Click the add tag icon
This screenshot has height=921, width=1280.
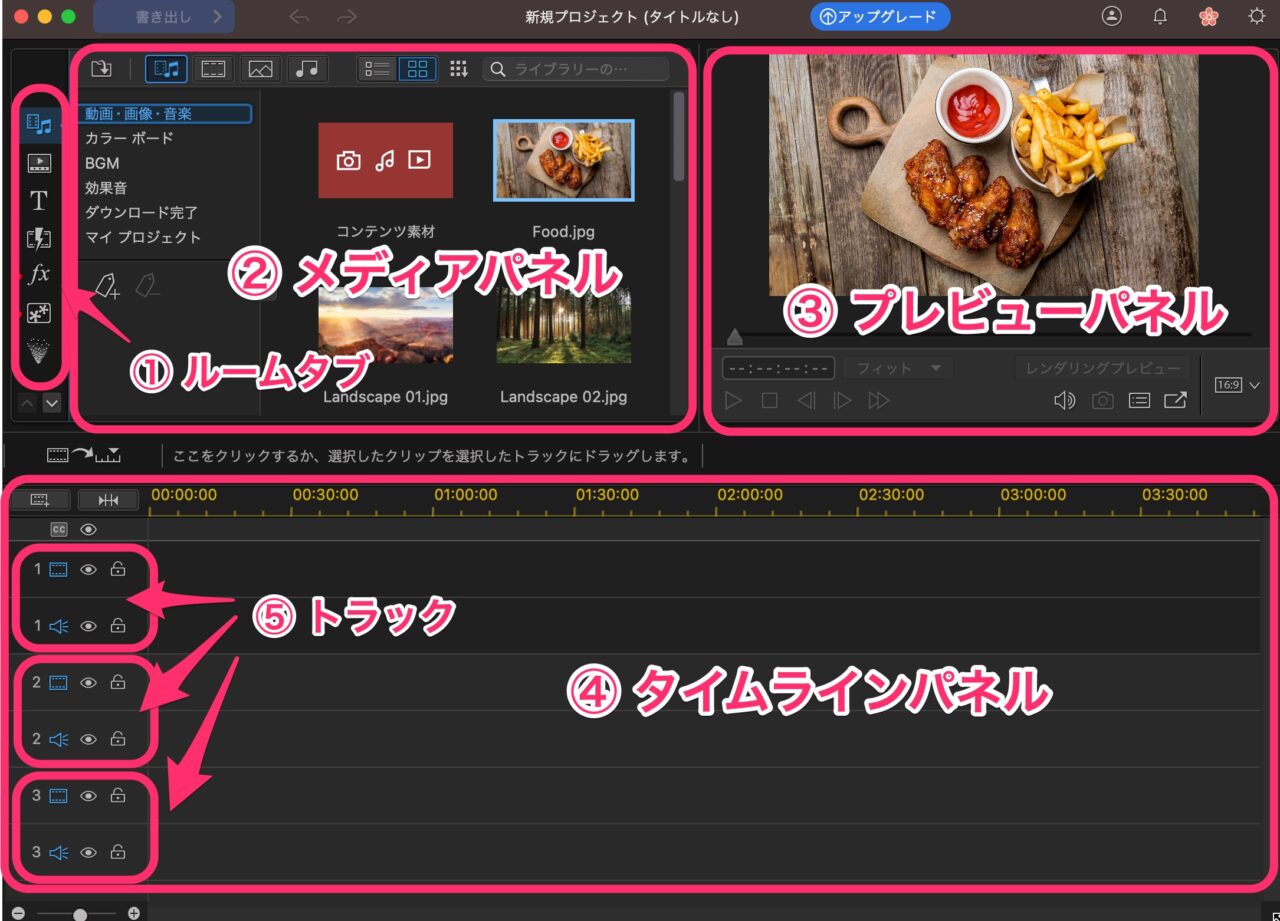point(107,288)
